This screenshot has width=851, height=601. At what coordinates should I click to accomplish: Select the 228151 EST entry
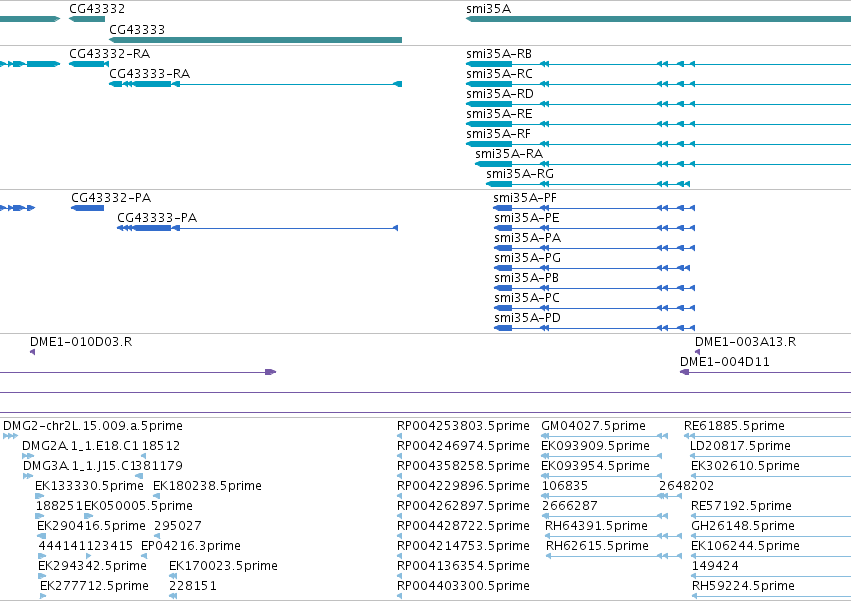[x=193, y=586]
